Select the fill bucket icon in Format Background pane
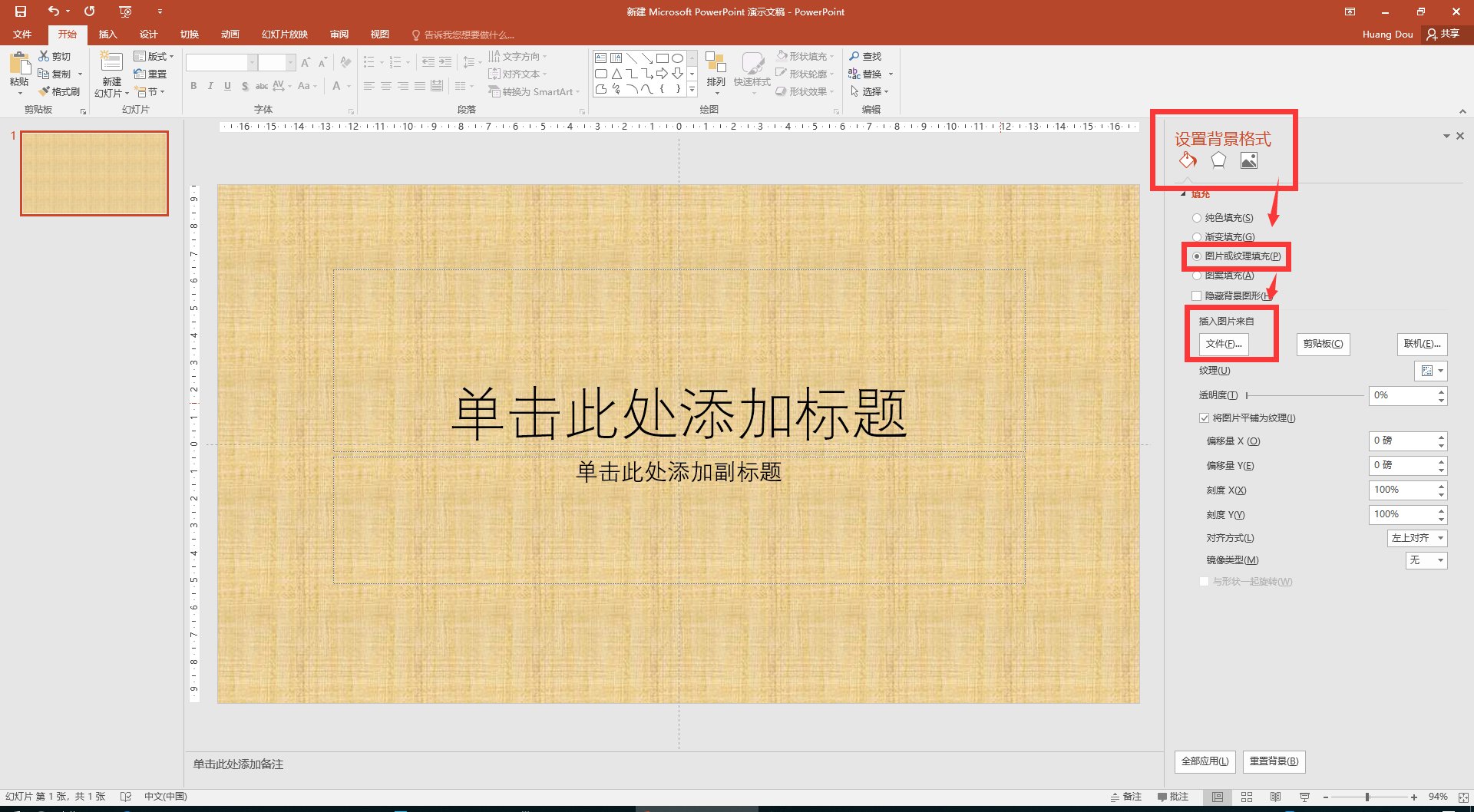Image resolution: width=1474 pixels, height=812 pixels. pyautogui.click(x=1187, y=160)
